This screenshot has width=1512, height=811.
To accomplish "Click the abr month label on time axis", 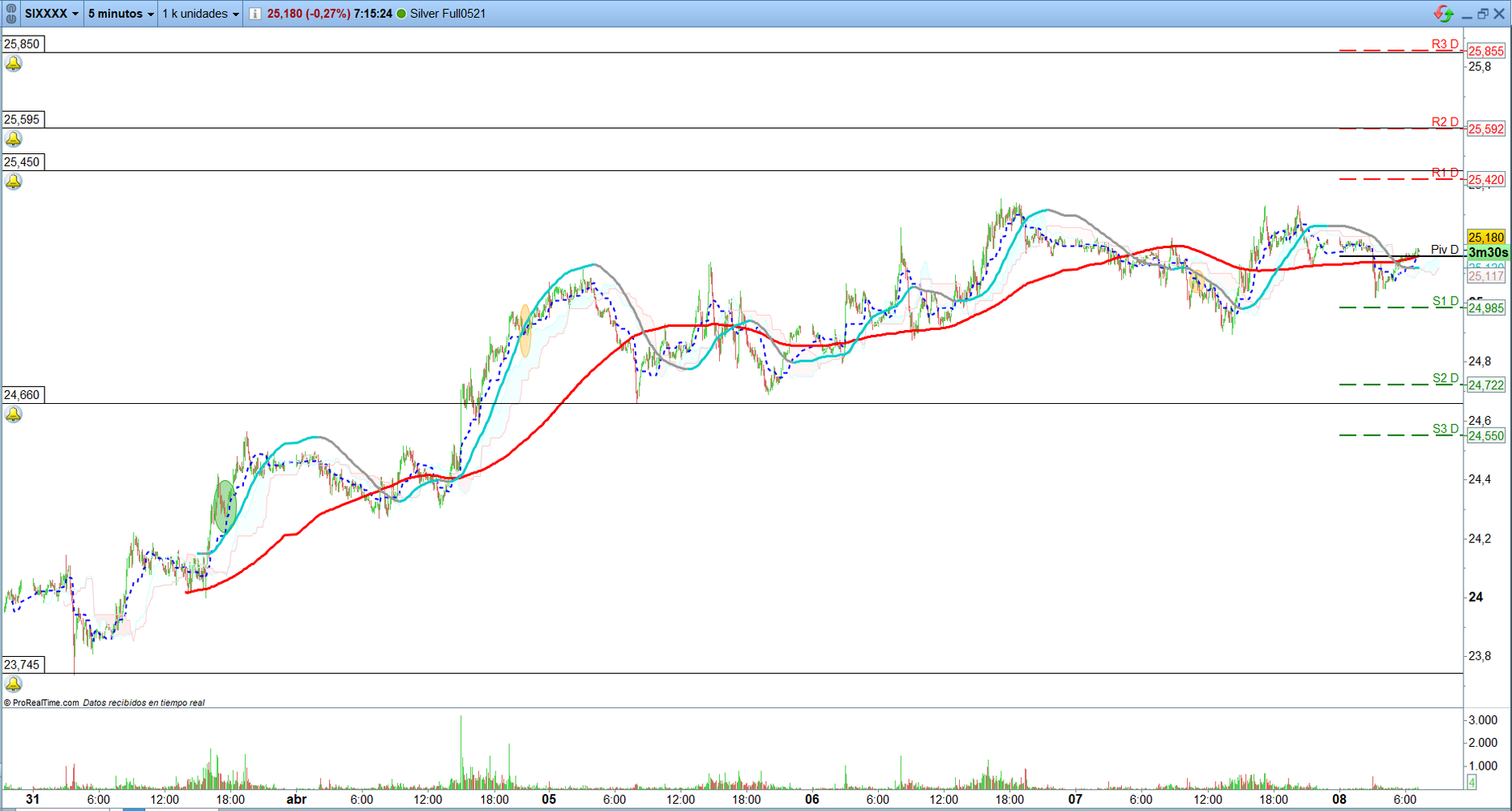I will 297,800.
